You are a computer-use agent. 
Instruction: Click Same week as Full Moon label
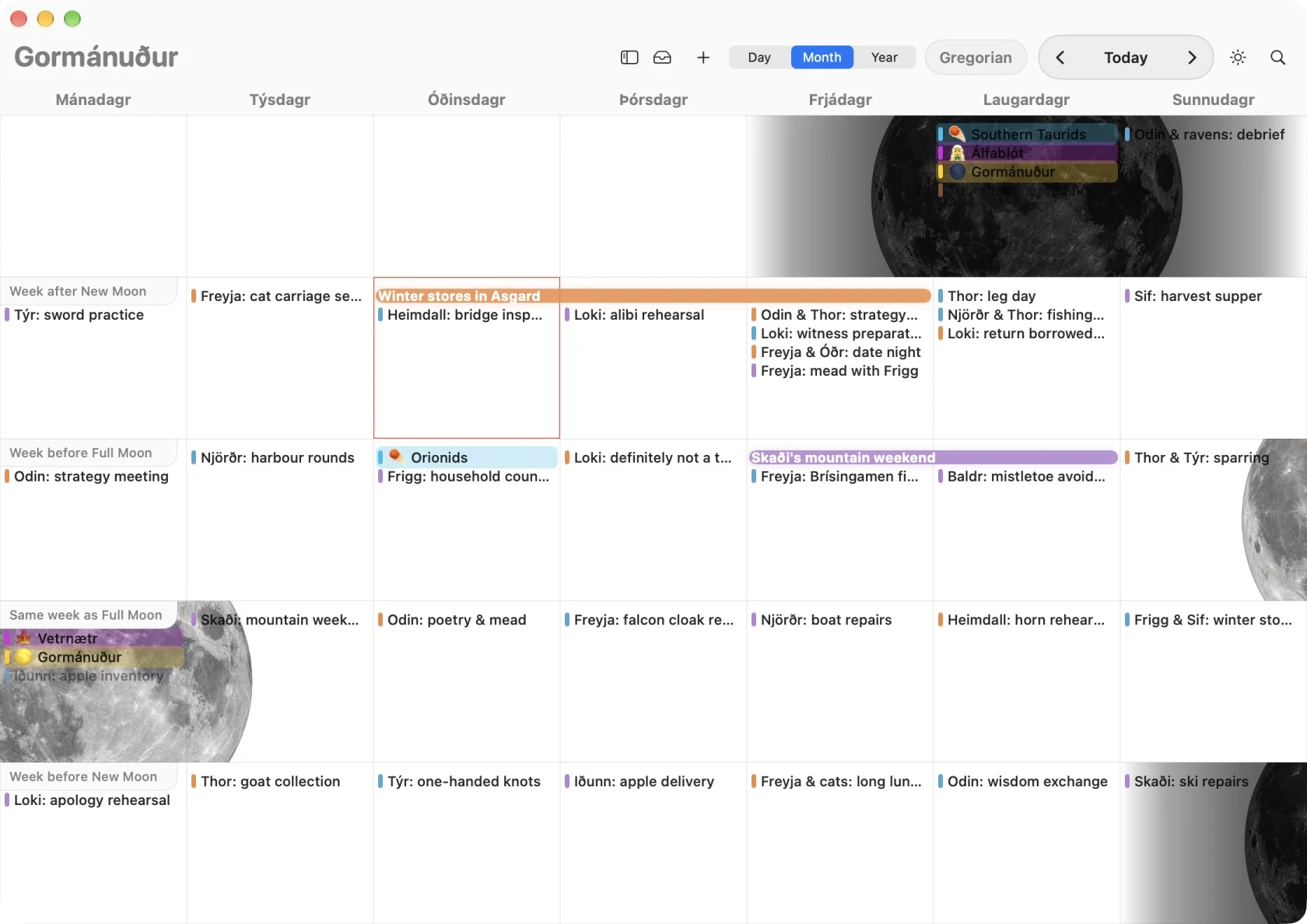[86, 614]
